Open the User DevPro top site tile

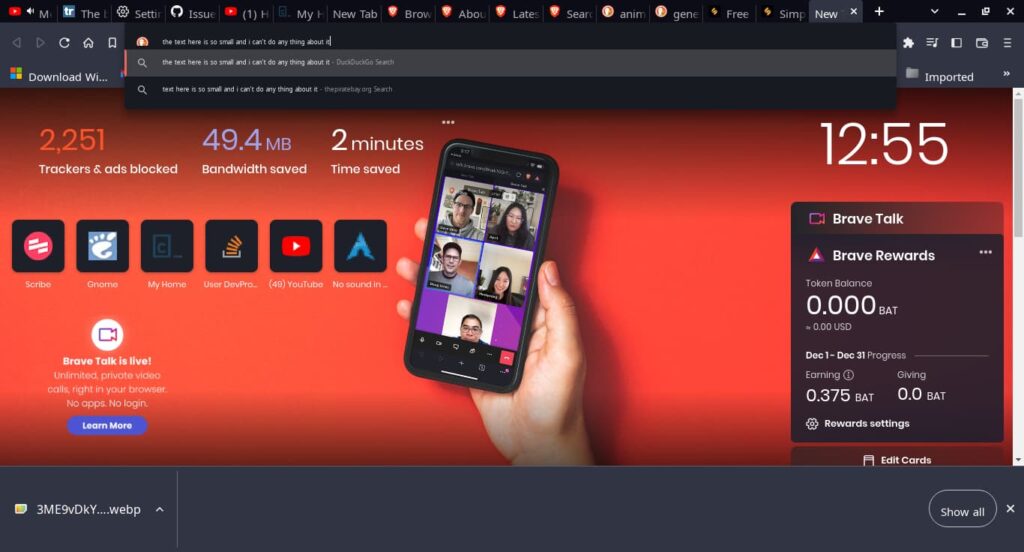point(231,246)
